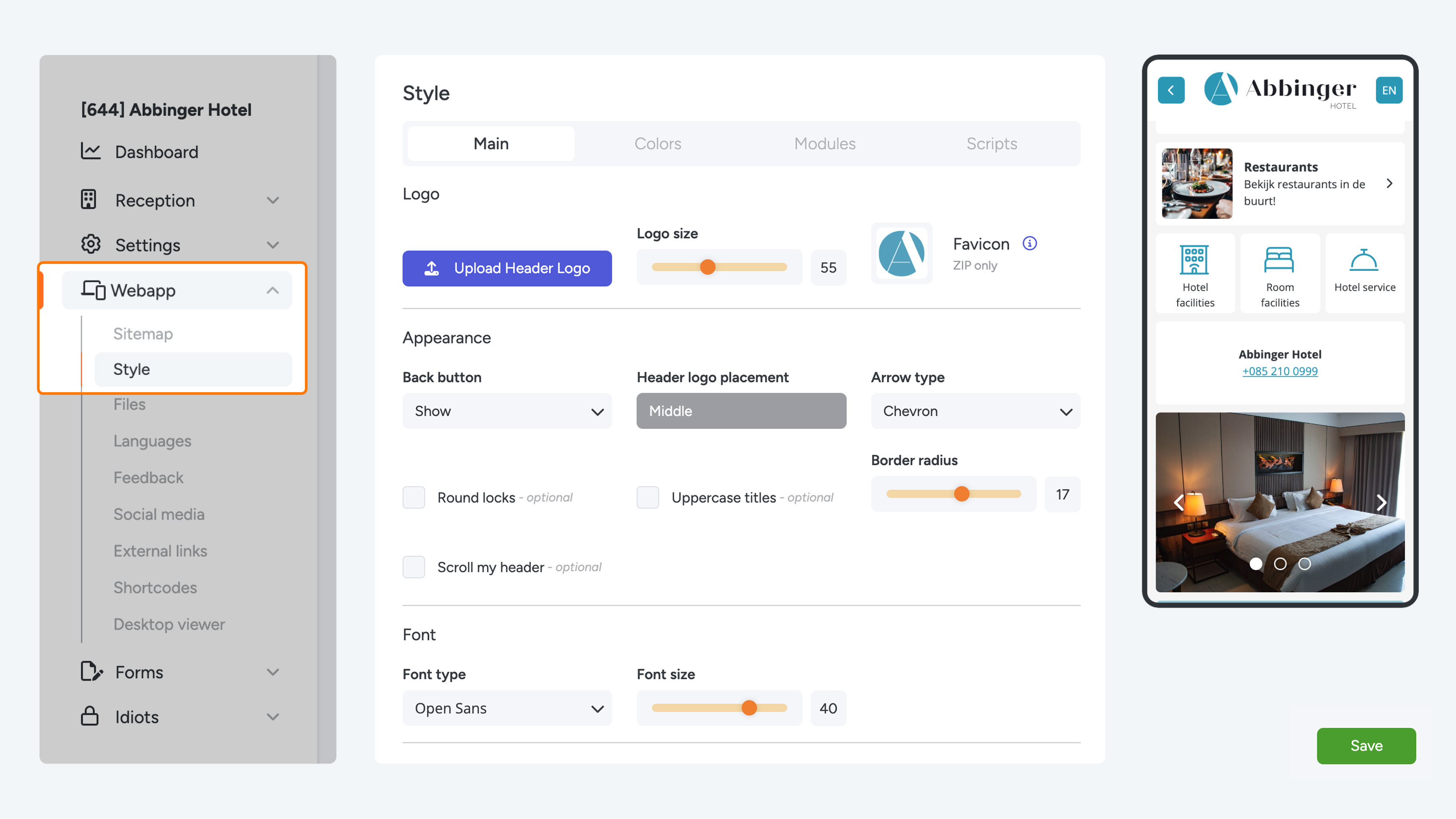
Task: Switch to the Main tab
Action: pos(491,143)
